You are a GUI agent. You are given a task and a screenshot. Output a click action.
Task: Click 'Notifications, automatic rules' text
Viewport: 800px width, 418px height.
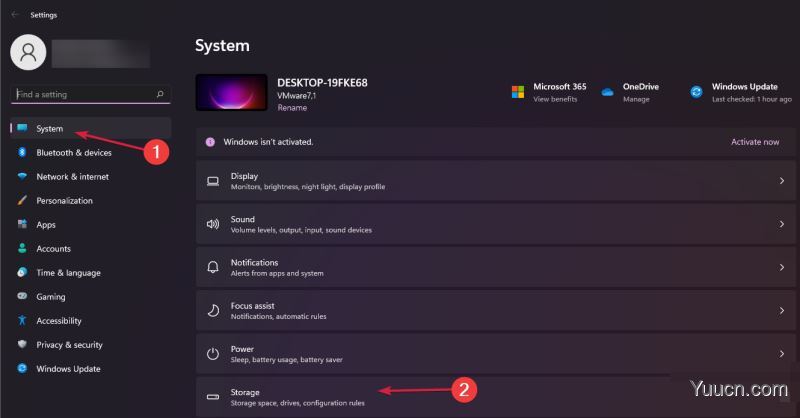click(x=279, y=316)
